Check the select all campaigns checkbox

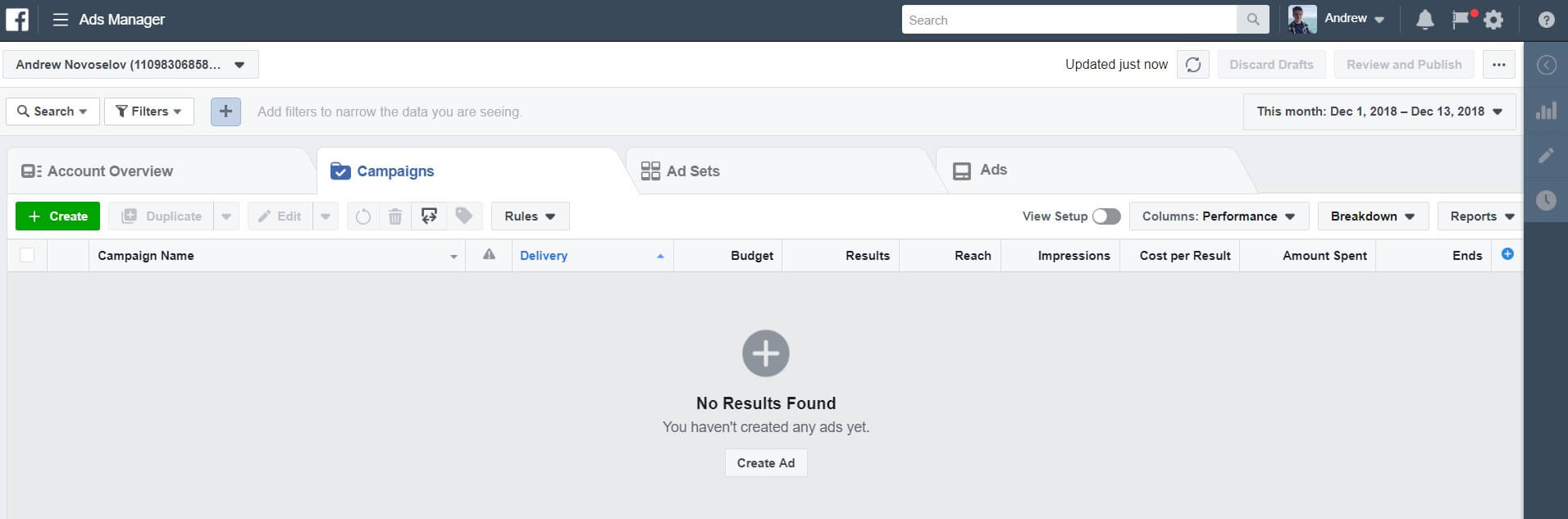coord(27,255)
